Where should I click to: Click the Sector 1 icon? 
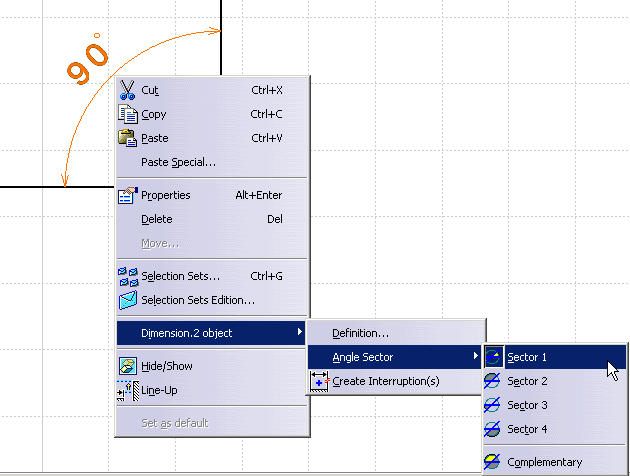pyautogui.click(x=493, y=357)
